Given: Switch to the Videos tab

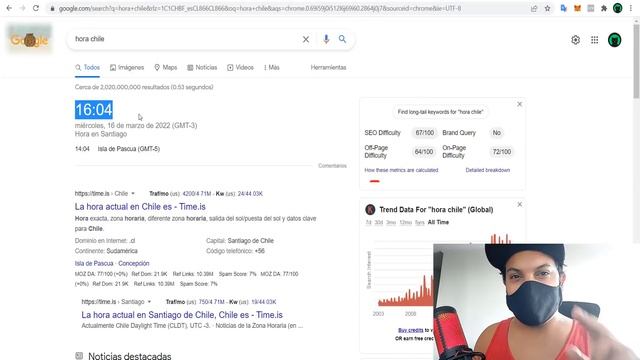Looking at the screenshot, I should click(240, 68).
